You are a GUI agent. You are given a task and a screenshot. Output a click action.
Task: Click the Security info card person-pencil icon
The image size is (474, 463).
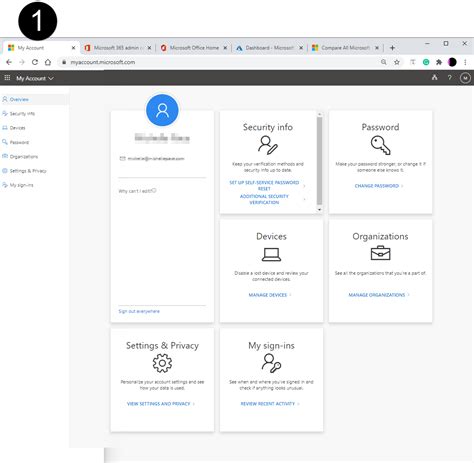coord(268,145)
